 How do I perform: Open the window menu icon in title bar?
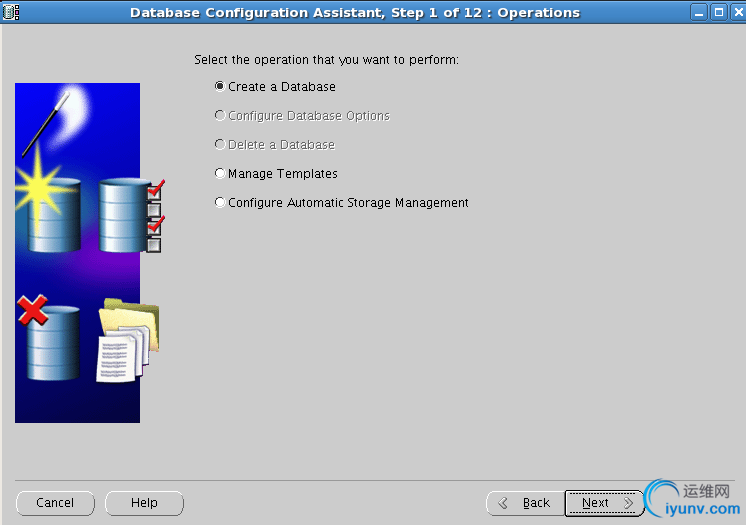[11, 12]
